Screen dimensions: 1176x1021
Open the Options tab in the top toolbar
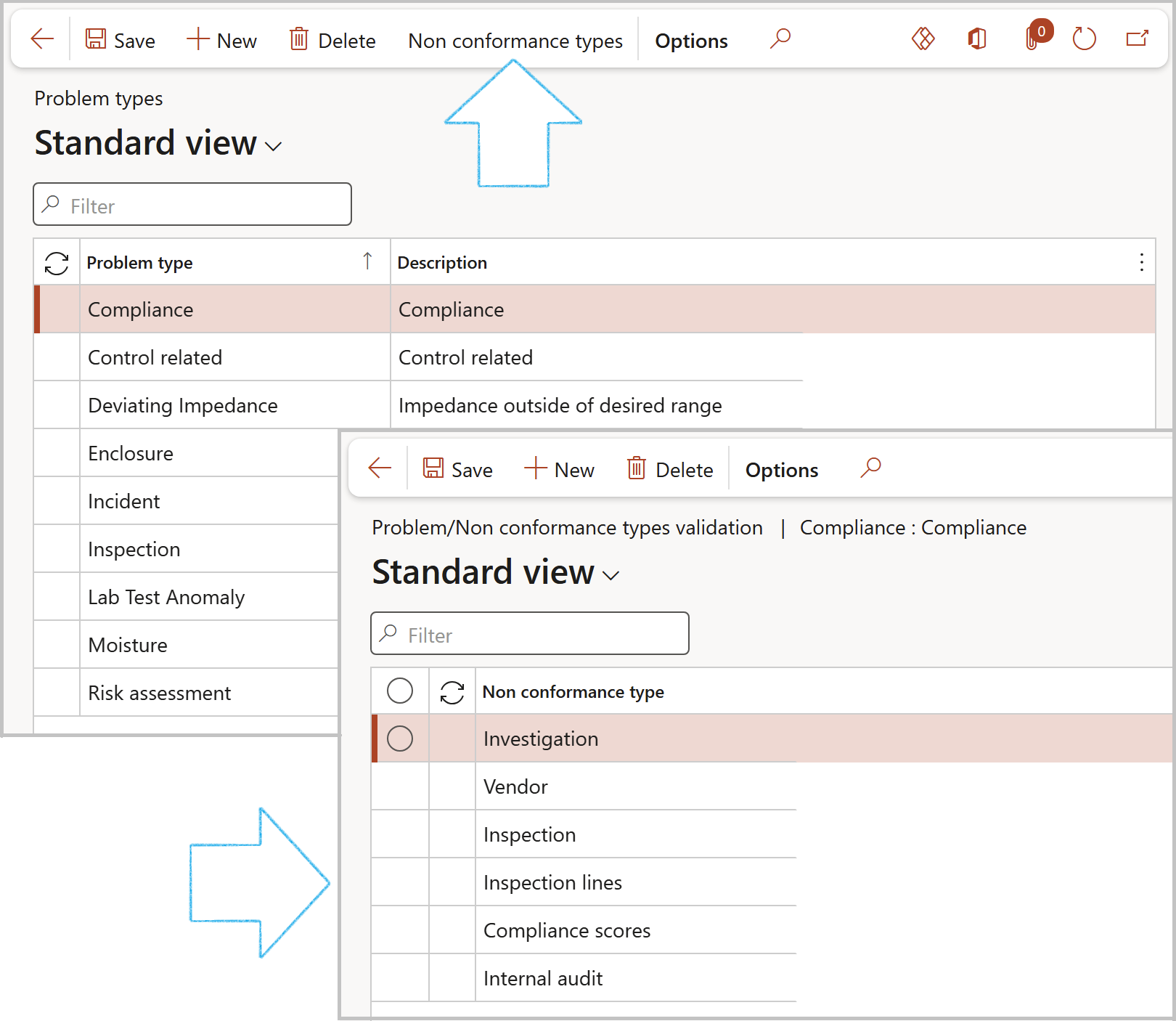point(691,41)
